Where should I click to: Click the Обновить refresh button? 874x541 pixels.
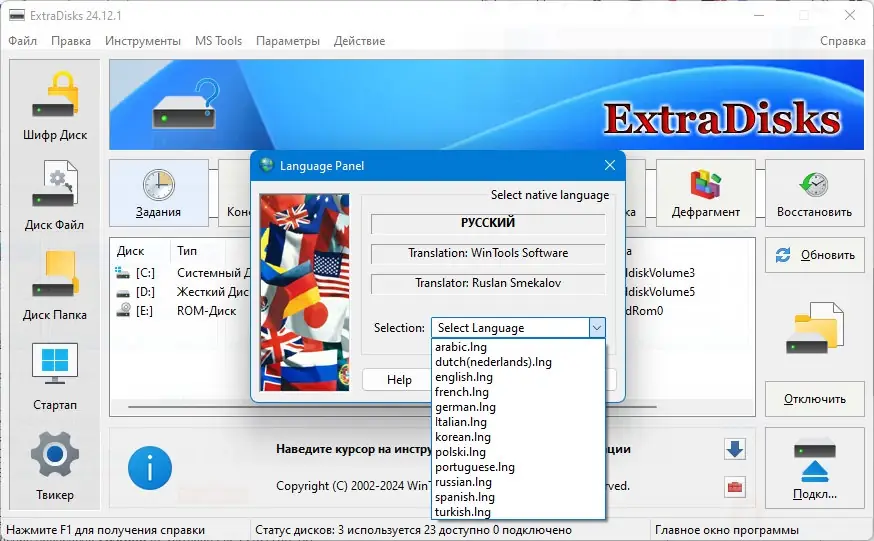(x=814, y=255)
